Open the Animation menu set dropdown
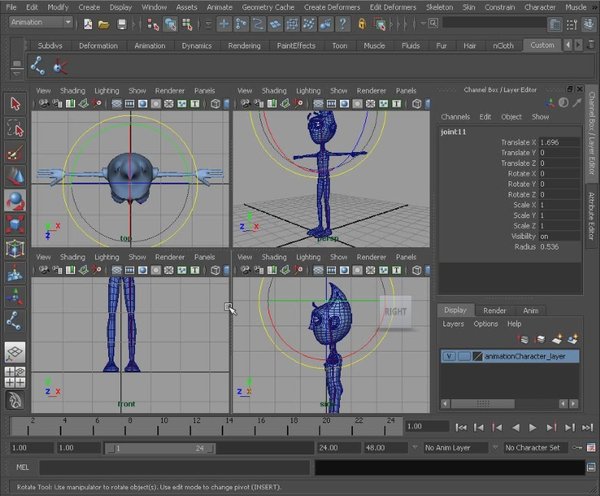Image resolution: width=600 pixels, height=496 pixels. coord(41,23)
